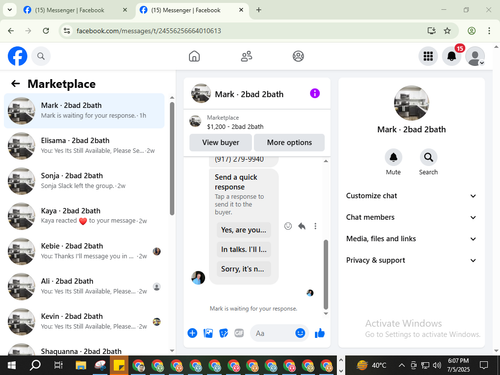The height and width of the screenshot is (375, 500).
Task: Go back in browser history
Action: 11,31
